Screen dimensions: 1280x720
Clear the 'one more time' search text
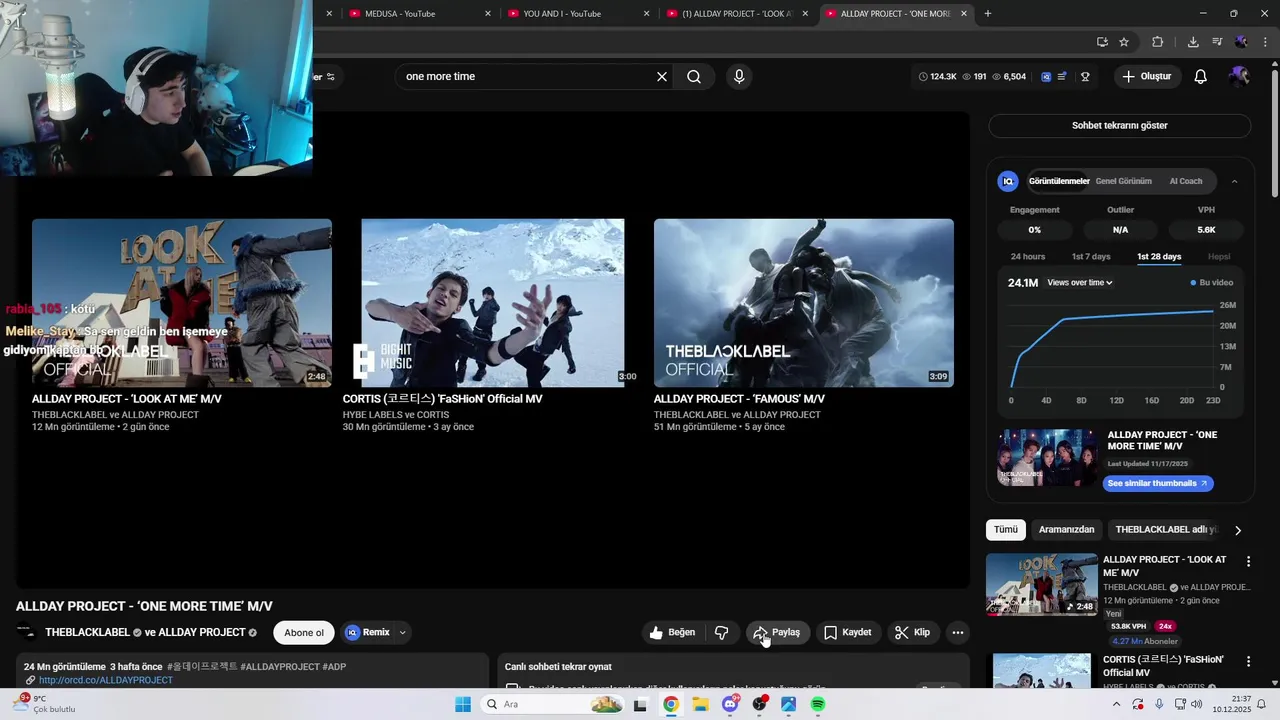[x=661, y=77]
